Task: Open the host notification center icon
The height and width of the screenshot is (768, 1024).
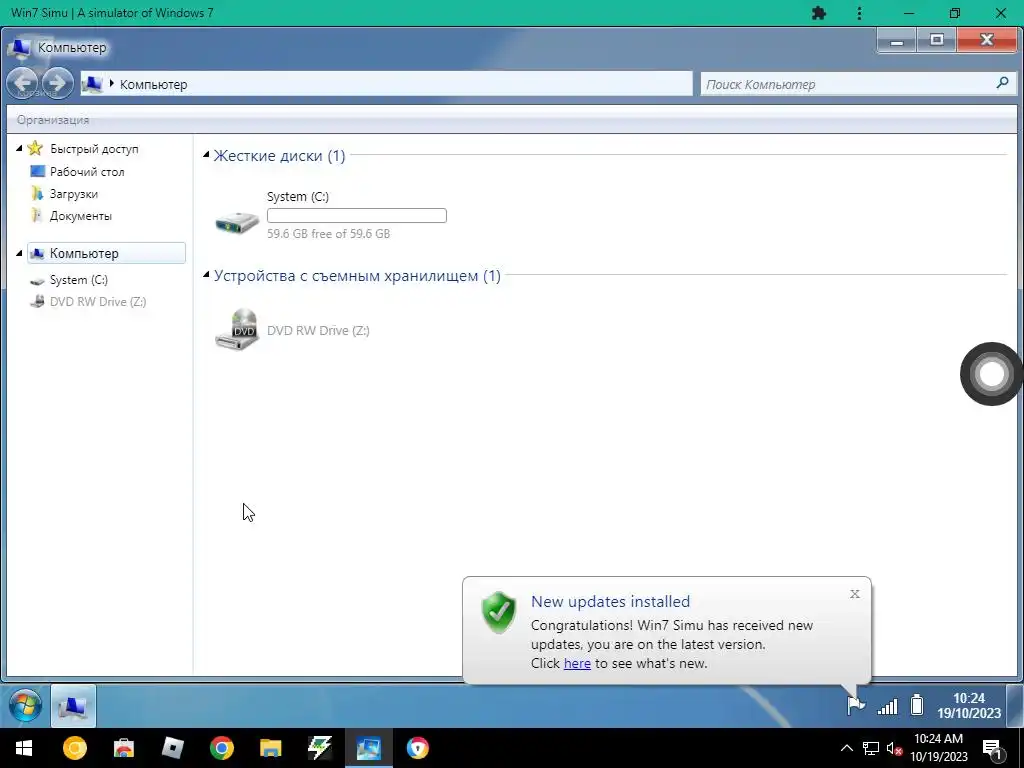Action: 993,749
